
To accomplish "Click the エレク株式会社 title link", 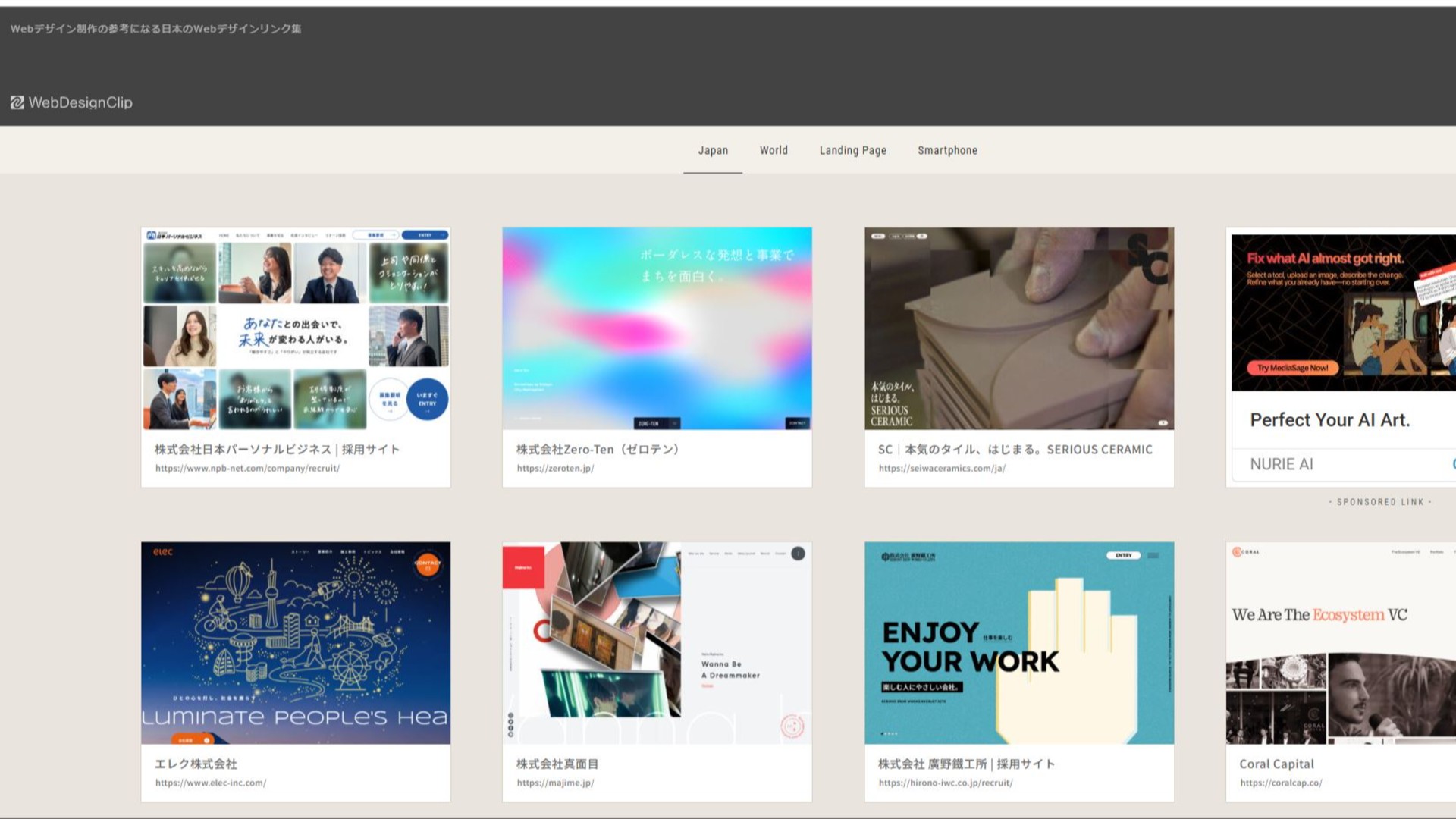I will click(196, 764).
